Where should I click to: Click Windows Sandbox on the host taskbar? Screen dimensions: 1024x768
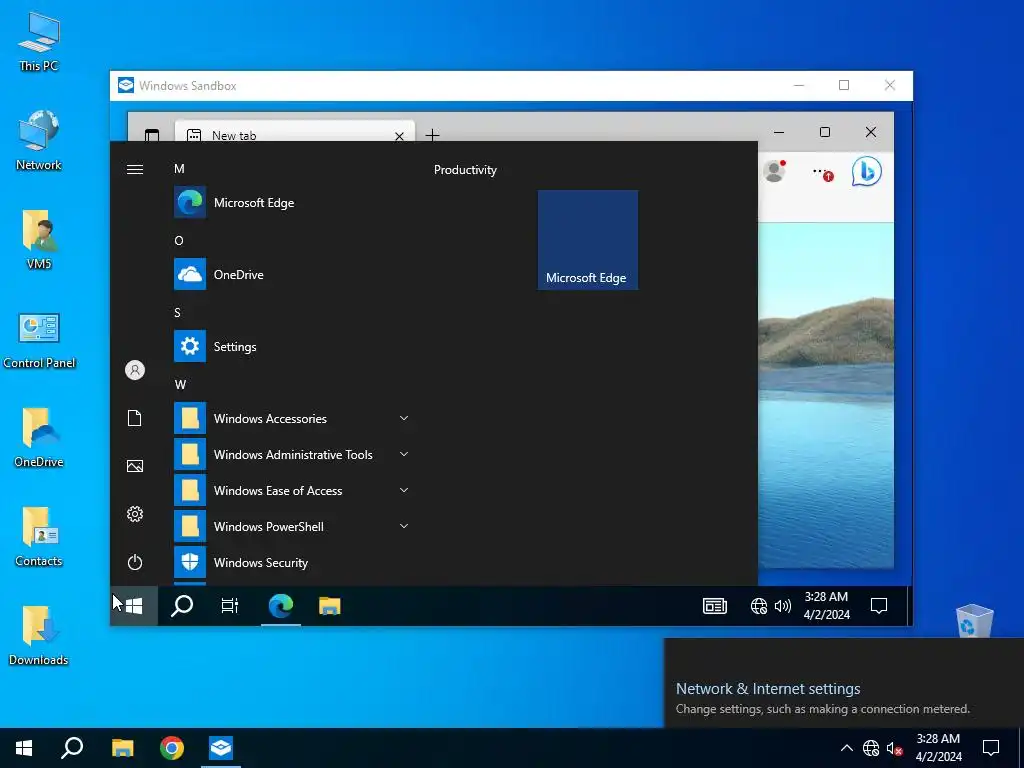[x=221, y=748]
